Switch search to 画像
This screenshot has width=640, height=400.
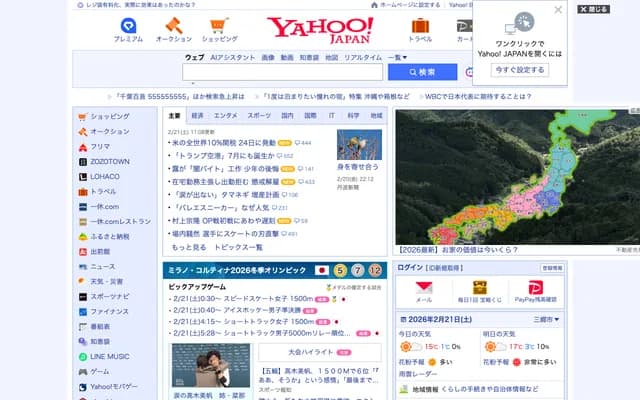(x=268, y=58)
